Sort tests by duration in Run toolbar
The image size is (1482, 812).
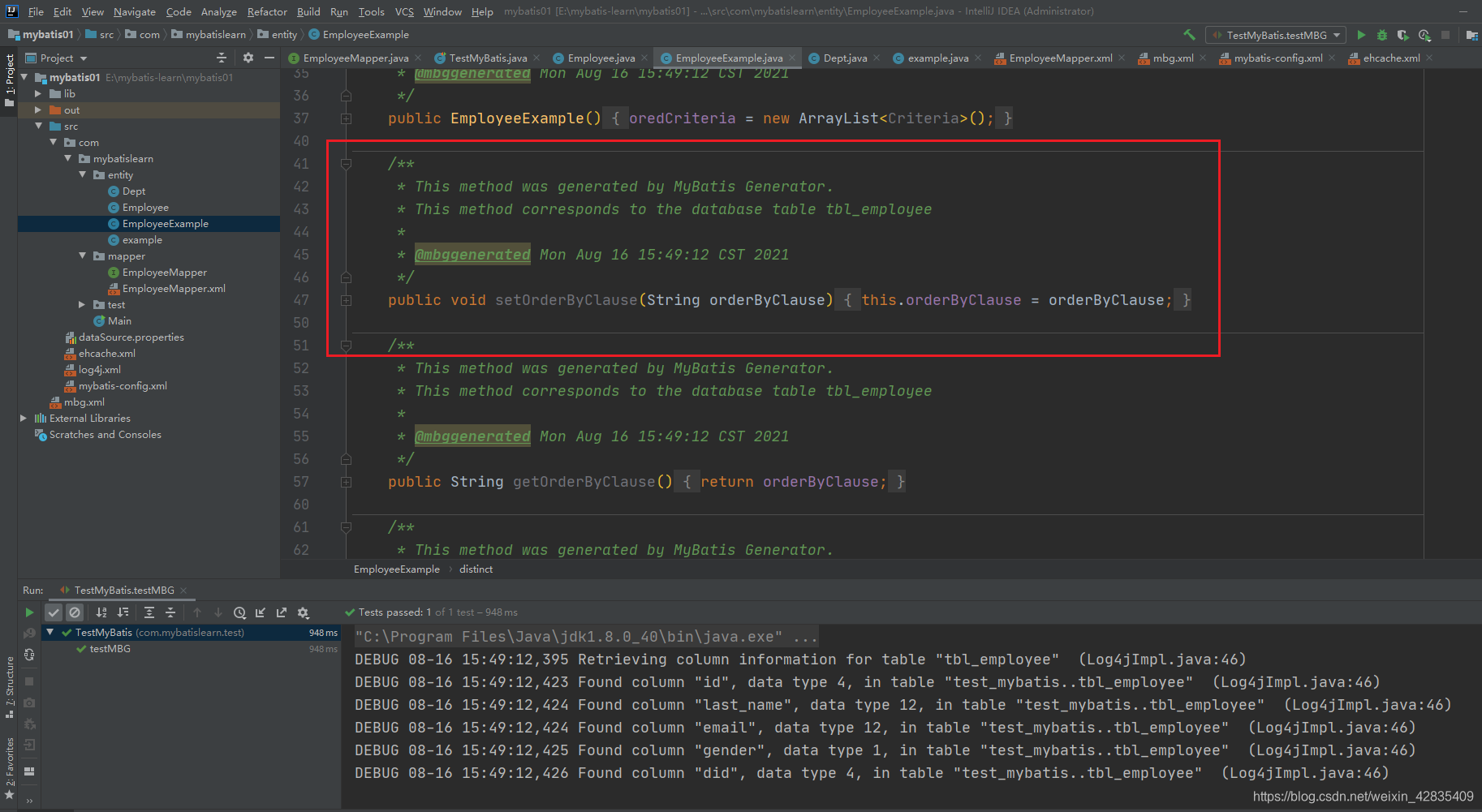click(x=123, y=612)
